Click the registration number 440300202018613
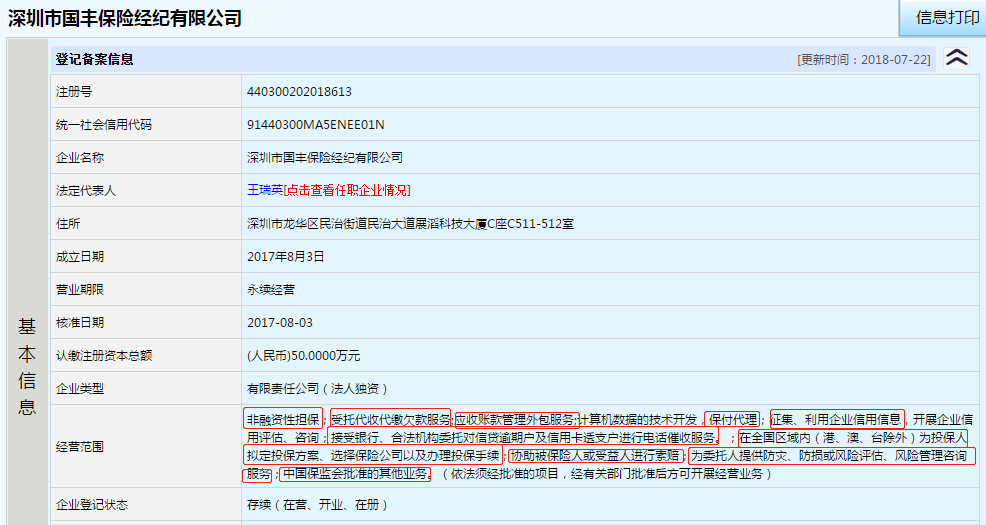 (x=299, y=92)
